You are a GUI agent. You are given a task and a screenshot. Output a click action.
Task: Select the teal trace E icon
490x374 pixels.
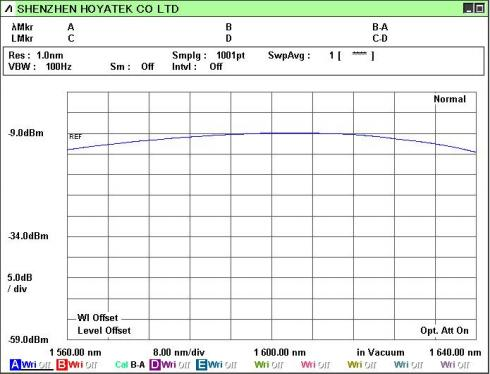coord(201,365)
